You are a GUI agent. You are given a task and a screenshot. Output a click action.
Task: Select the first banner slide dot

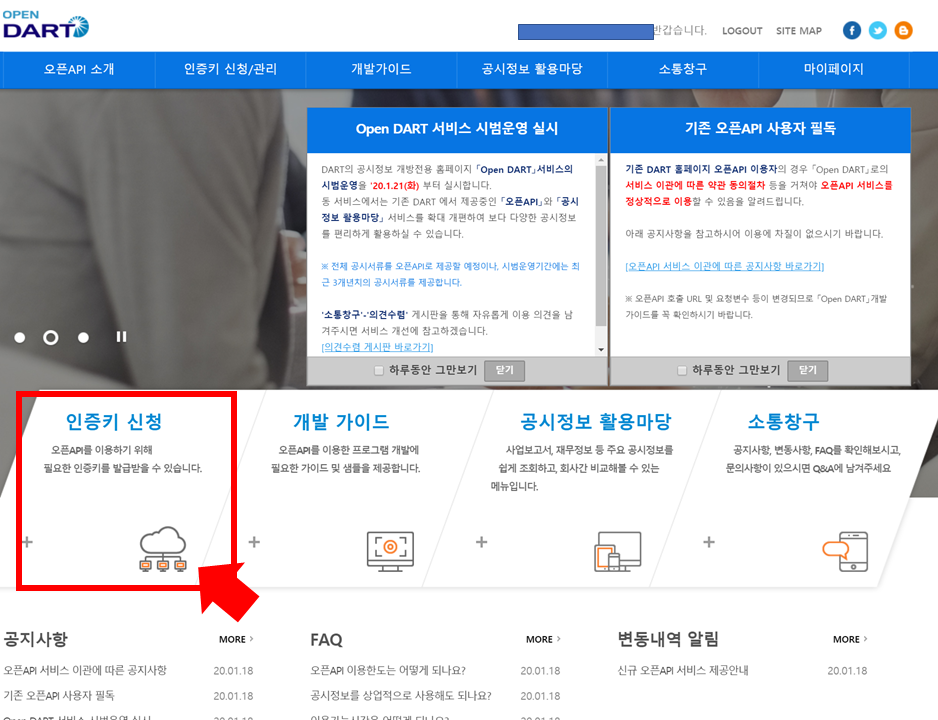click(x=20, y=337)
